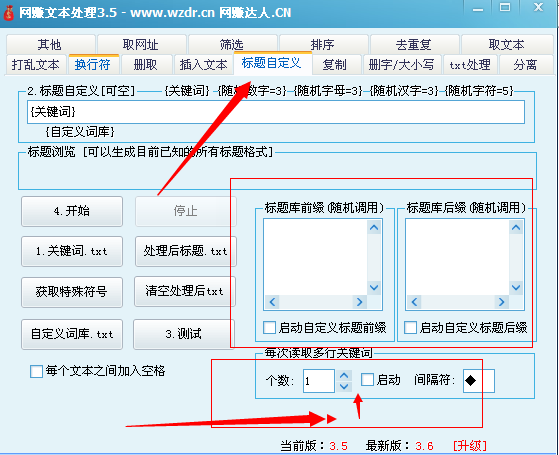This screenshot has width=559, height=455.
Task: Switch to the 删字/大小写 tab
Action: (x=402, y=65)
